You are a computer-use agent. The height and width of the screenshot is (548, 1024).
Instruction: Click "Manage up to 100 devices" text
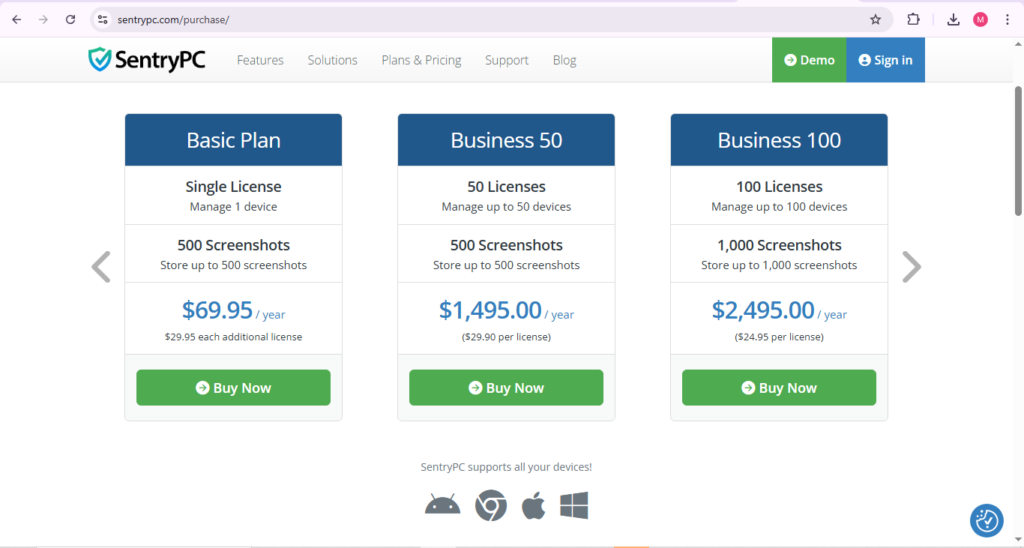pyautogui.click(x=779, y=206)
